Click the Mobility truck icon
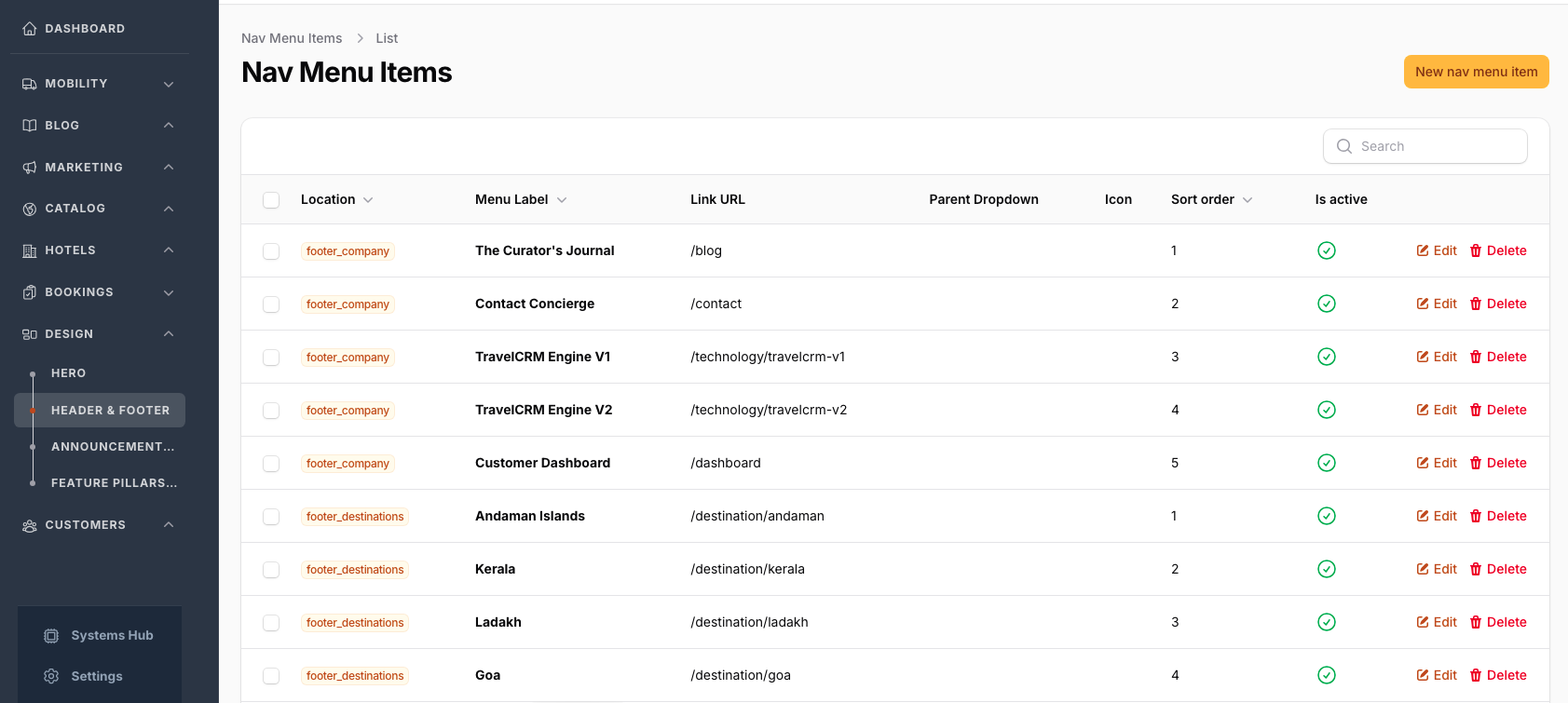1568x703 pixels. click(30, 84)
